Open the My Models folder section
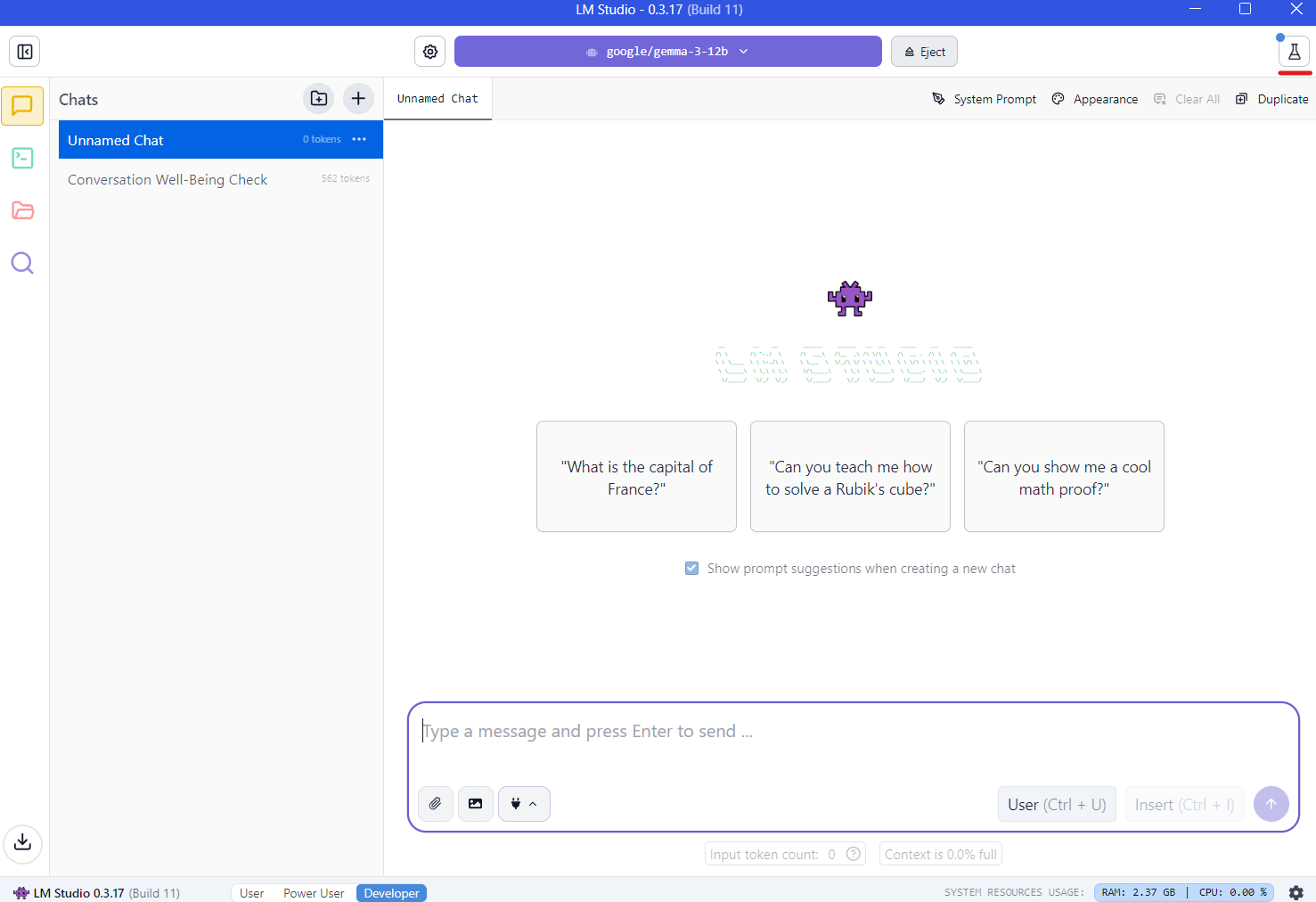The image size is (1316, 902). [22, 210]
